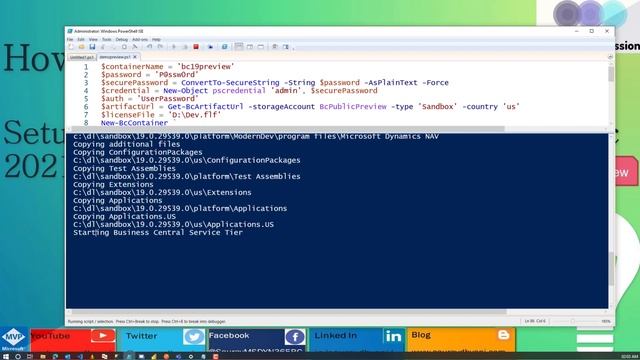Collapse the script pane with the chevron
This screenshot has height=360, width=640.
611,57
